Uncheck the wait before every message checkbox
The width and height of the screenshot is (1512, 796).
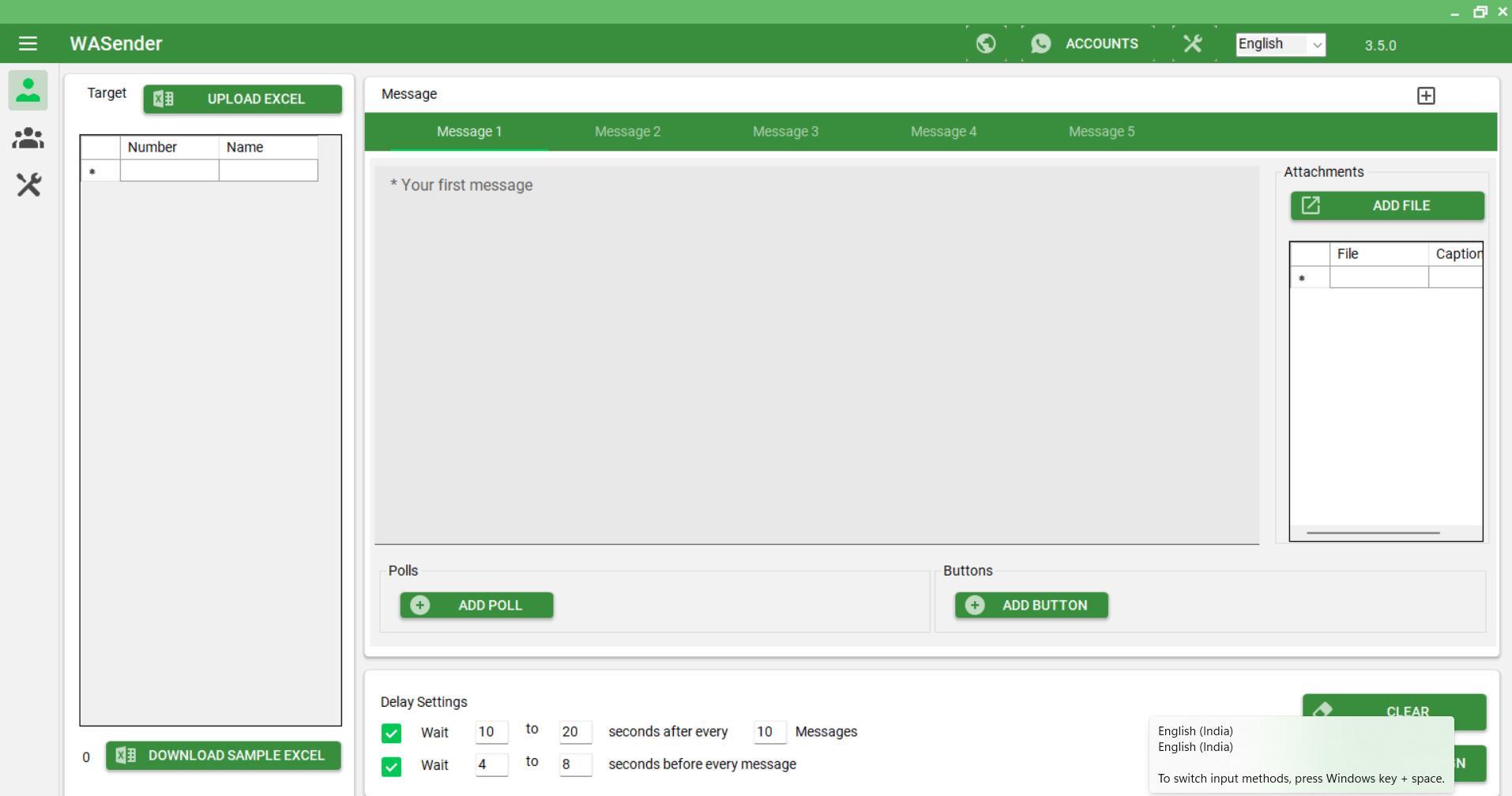391,764
